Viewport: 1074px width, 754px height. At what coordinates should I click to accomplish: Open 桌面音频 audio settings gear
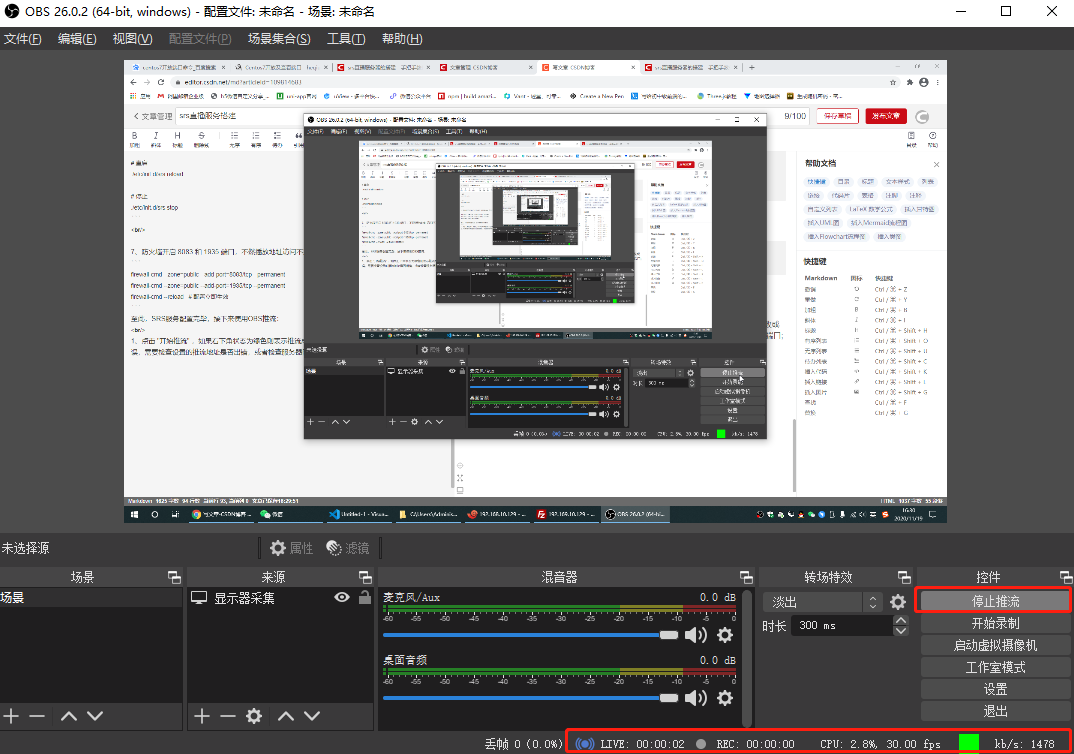(725, 698)
